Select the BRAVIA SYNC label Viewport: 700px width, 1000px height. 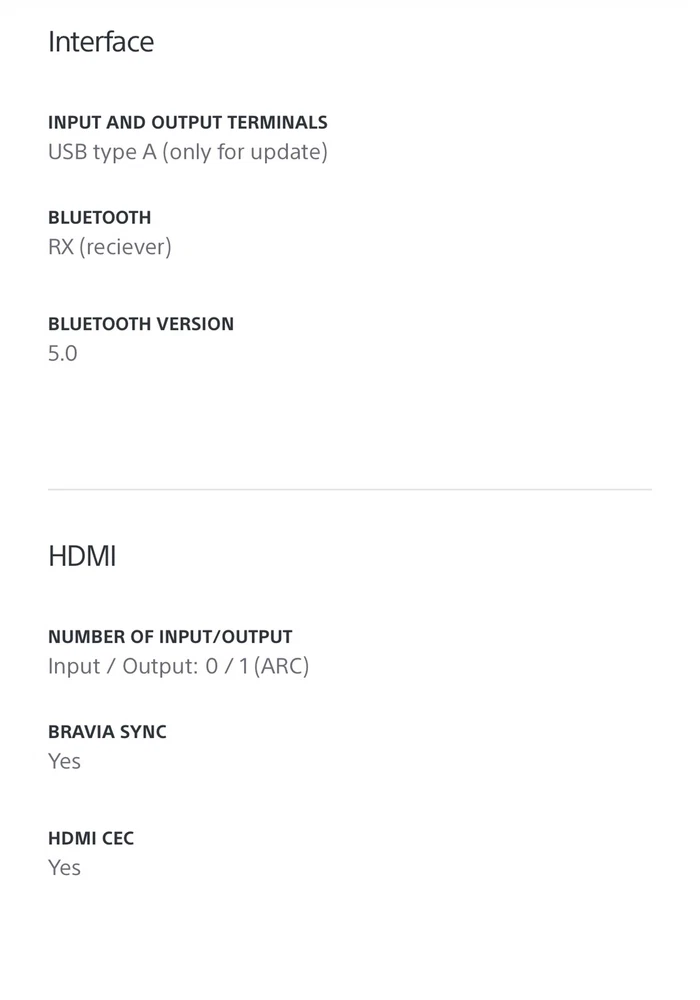(x=107, y=732)
